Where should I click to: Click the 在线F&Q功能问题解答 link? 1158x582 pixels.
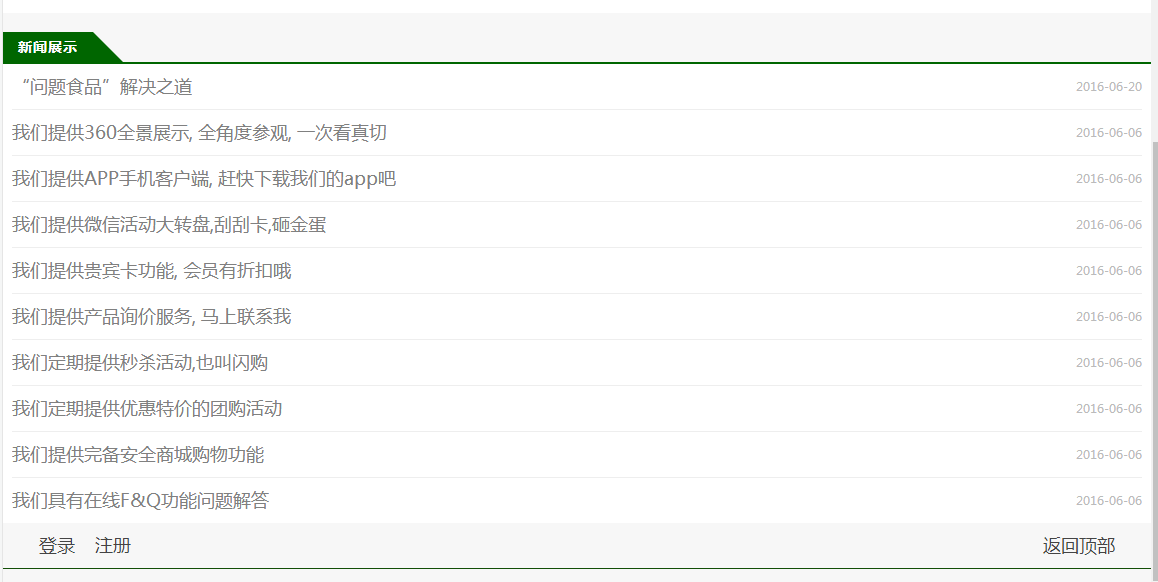tap(140, 501)
